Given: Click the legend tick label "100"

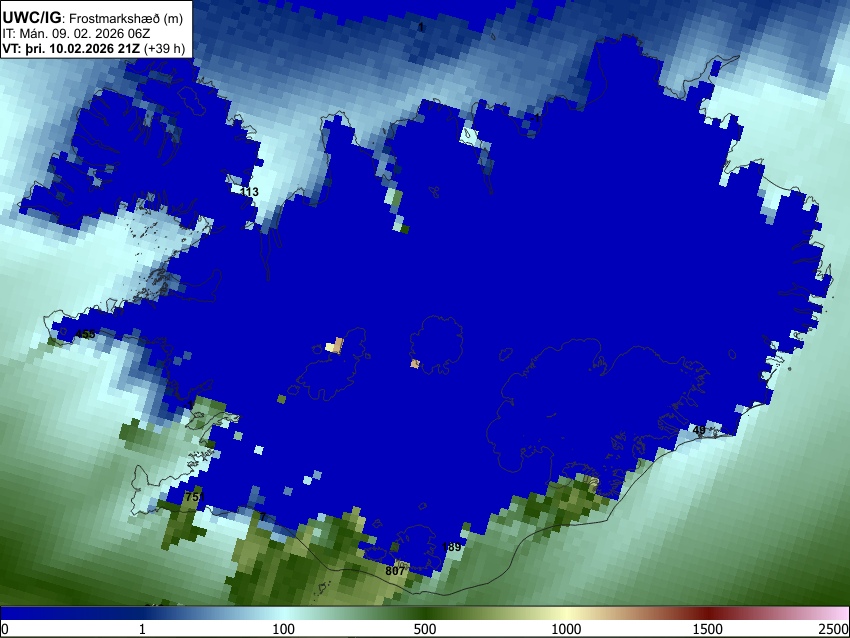Looking at the screenshot, I should (x=284, y=629).
